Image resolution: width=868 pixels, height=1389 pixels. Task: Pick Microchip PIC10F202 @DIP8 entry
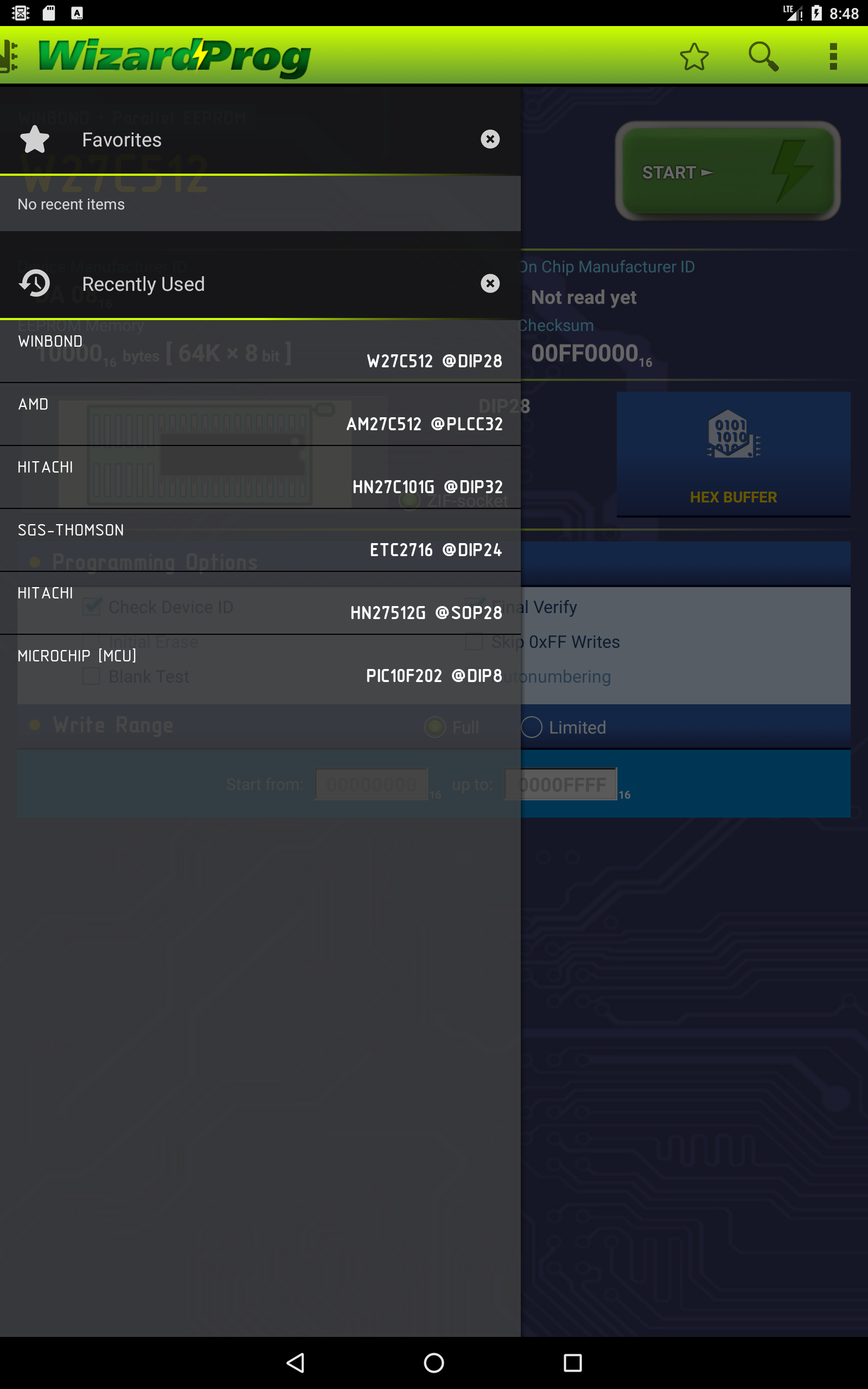[260, 666]
